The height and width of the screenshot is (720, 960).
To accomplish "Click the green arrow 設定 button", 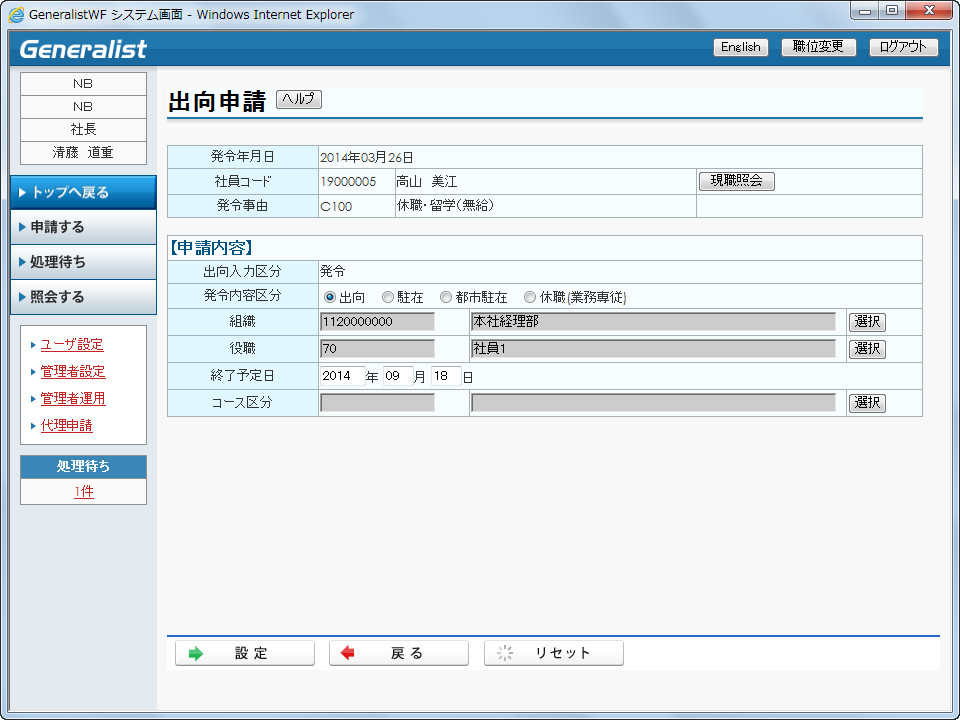I will coord(245,653).
